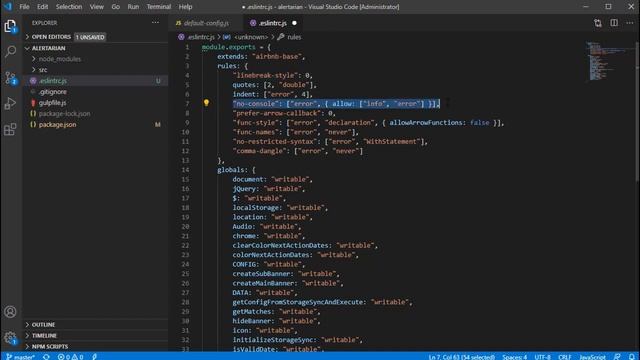The width and height of the screenshot is (640, 360).
Task: Click the "airbnb-base" string on line 2
Action: point(277,56)
